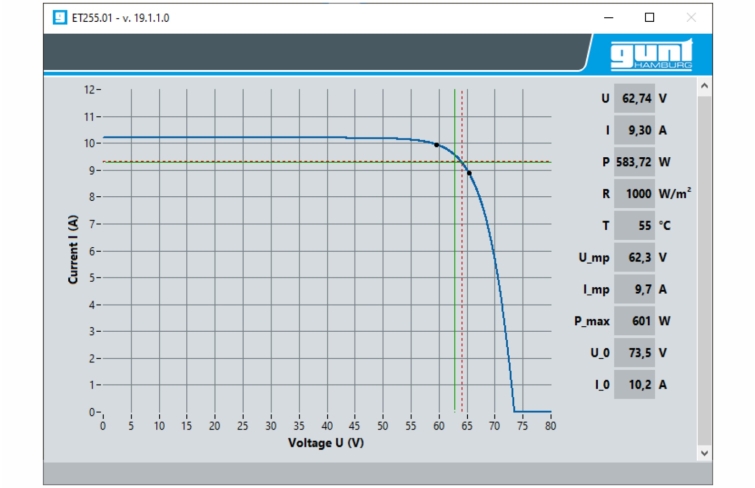Screen dimensions: 755x488
Task: Click the R irradiance field 1000
Action: tap(634, 194)
